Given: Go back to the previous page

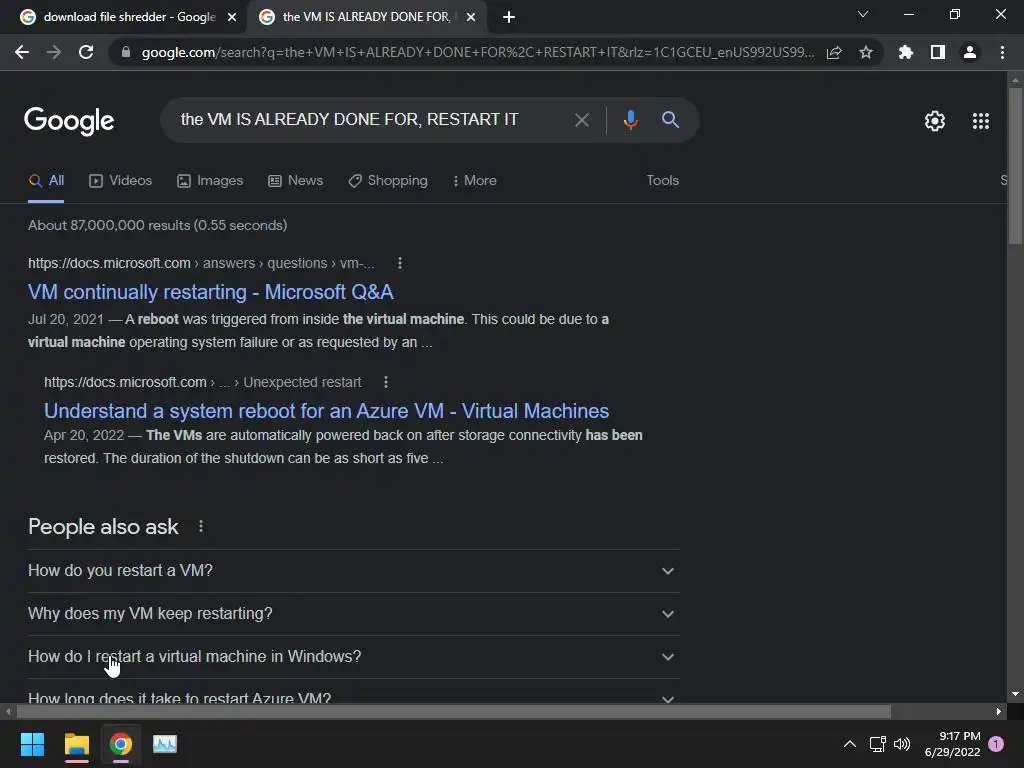Looking at the screenshot, I should [22, 52].
